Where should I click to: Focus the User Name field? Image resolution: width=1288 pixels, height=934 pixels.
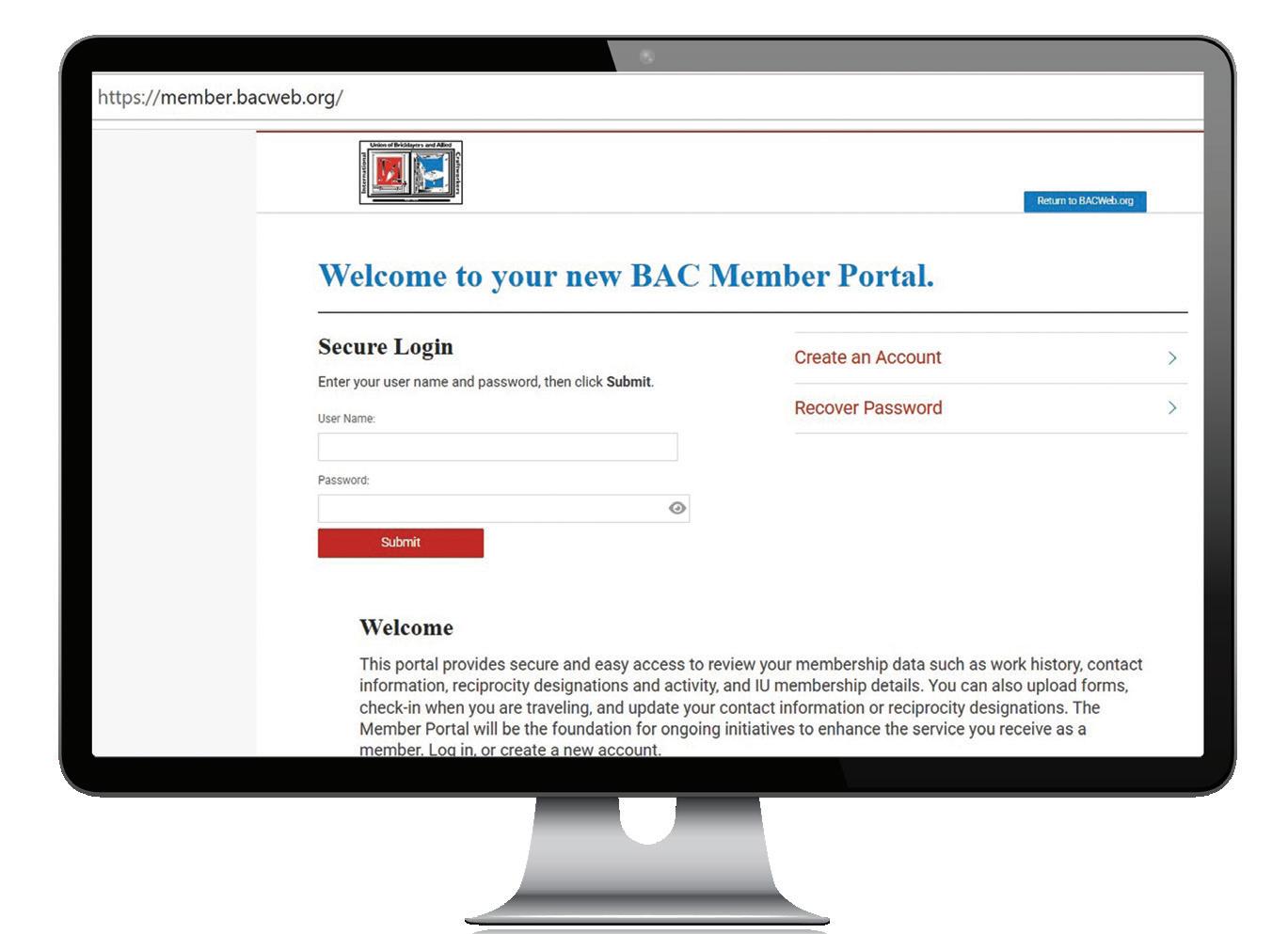pyautogui.click(x=498, y=447)
